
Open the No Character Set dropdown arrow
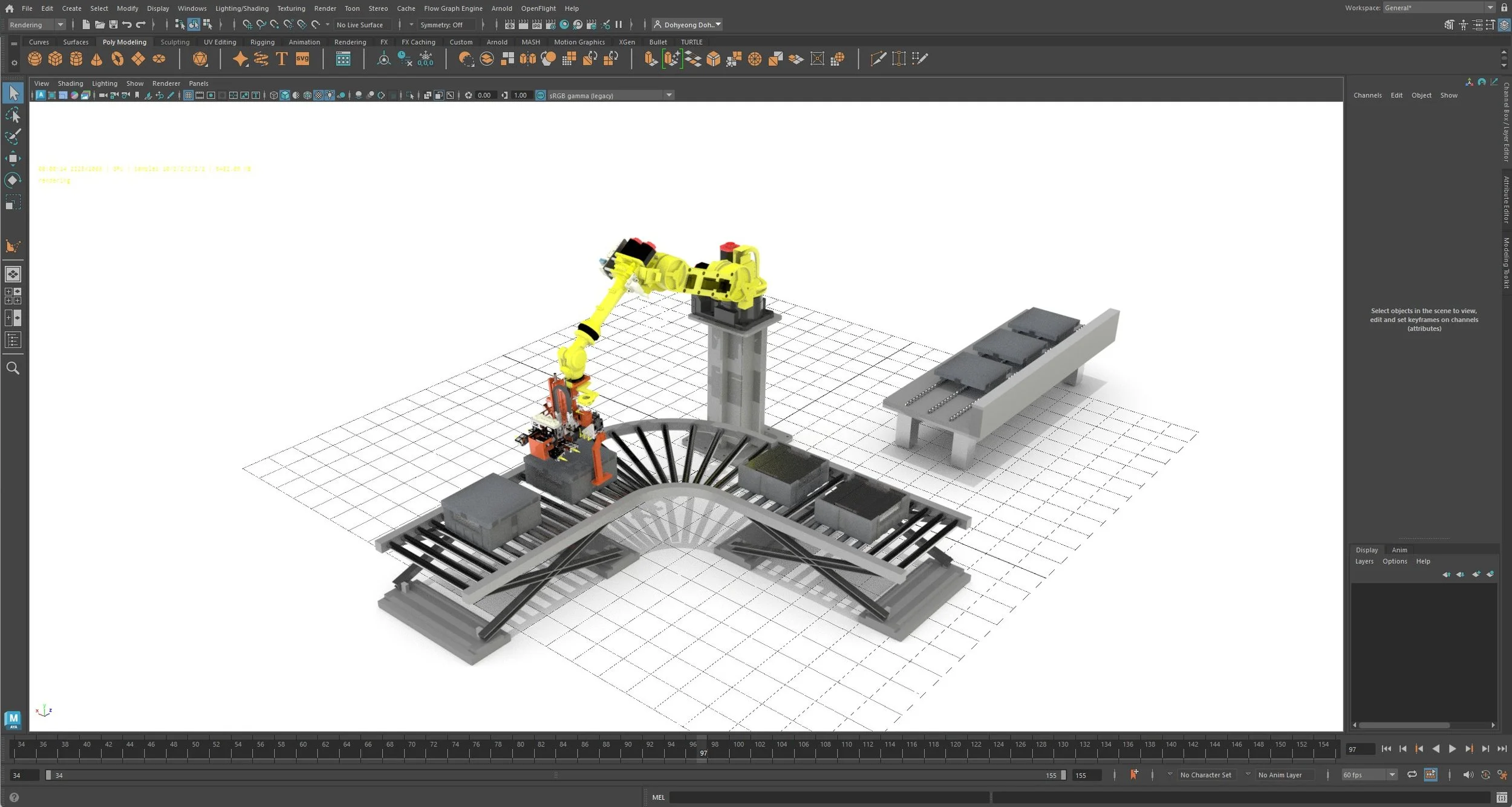pos(1170,774)
